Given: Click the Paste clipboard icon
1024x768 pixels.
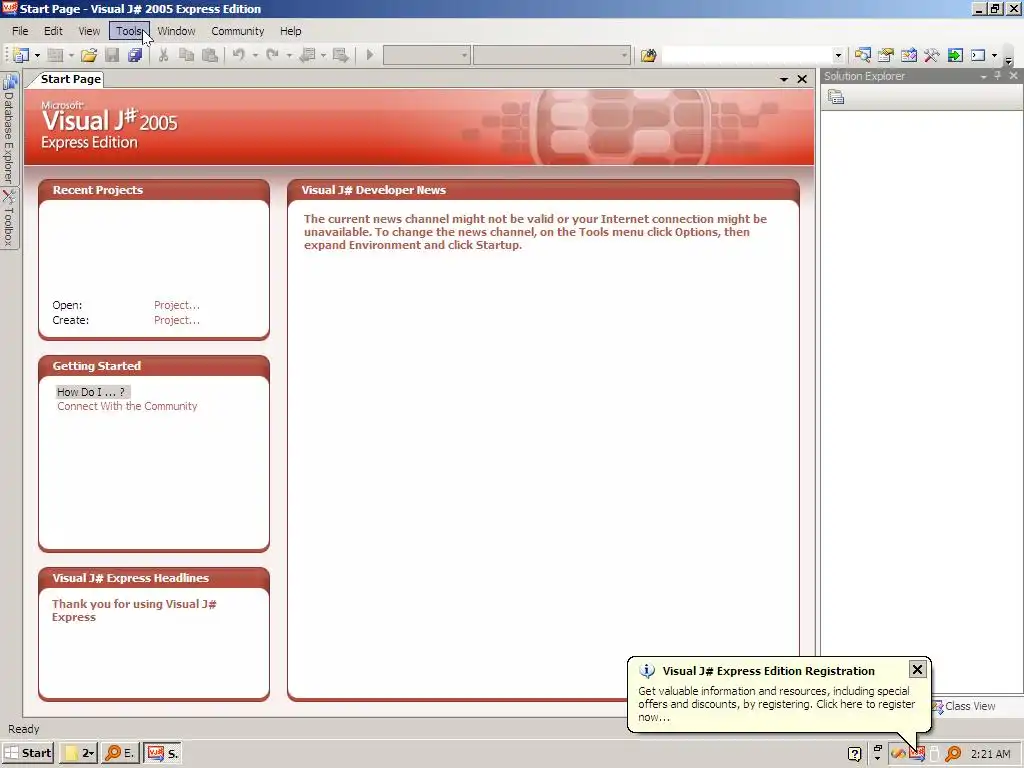Looking at the screenshot, I should (x=210, y=56).
